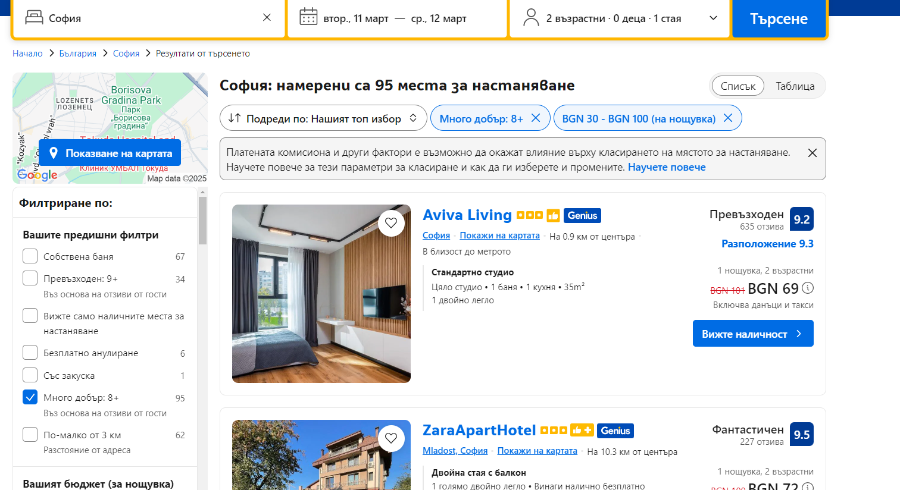Viewport: 900px width, 490px height.
Task: Click the 9.5 review score badge
Action: [801, 434]
